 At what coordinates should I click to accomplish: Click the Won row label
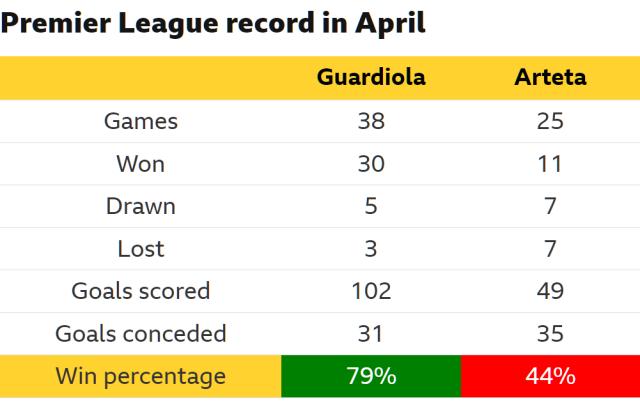pyautogui.click(x=141, y=164)
